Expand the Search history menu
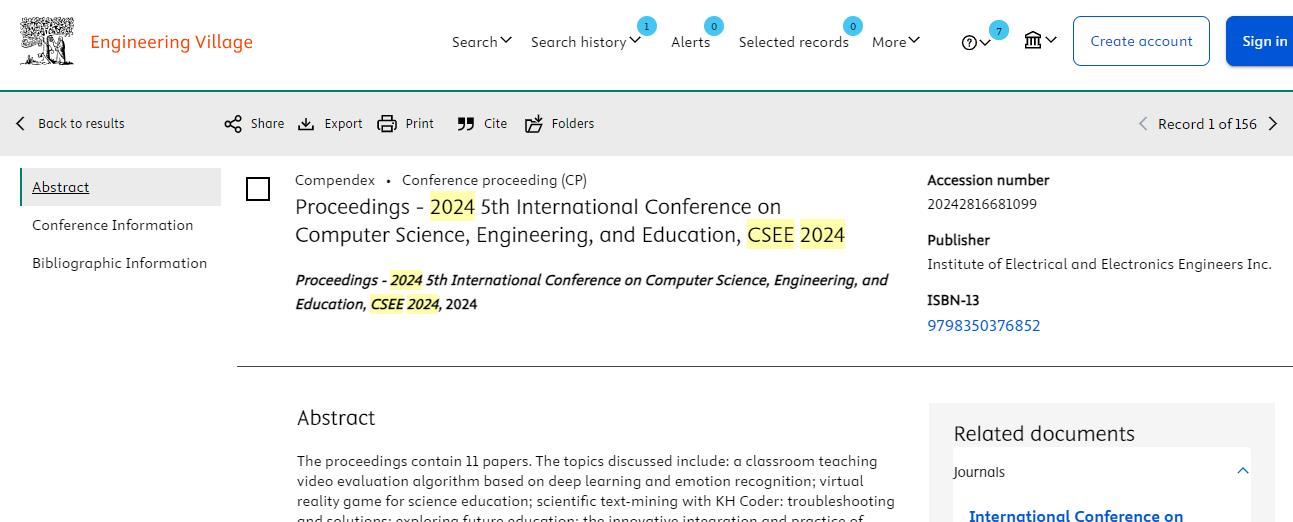The width and height of the screenshot is (1293, 522). [x=586, y=42]
